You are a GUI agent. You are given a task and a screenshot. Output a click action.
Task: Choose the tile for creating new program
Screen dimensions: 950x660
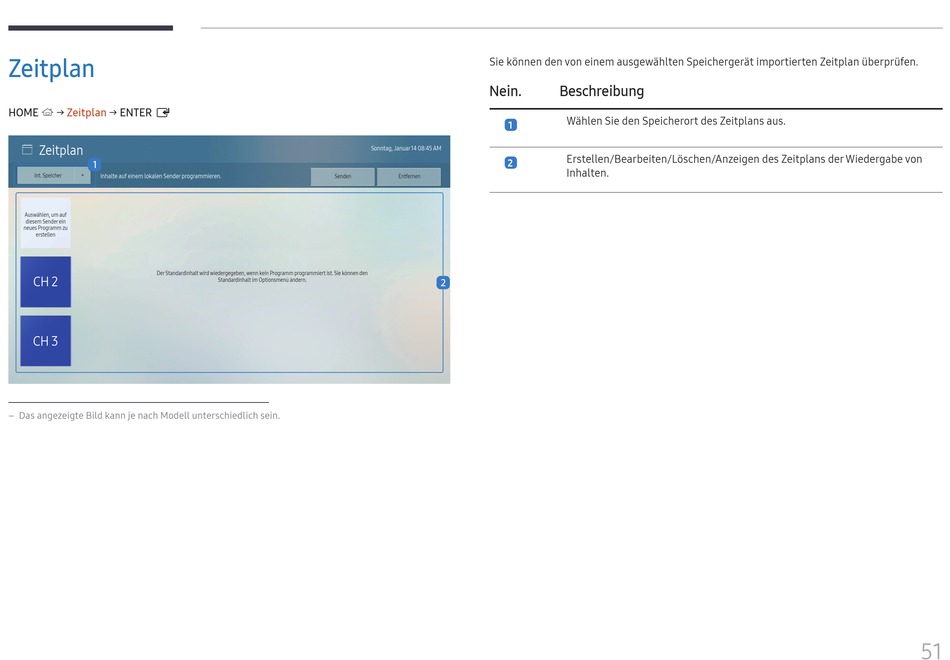pos(46,224)
